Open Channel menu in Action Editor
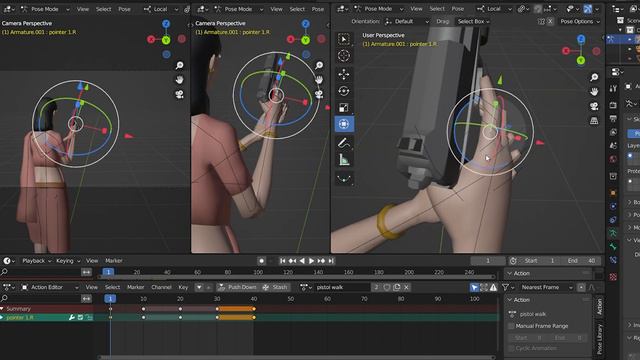 coord(161,287)
